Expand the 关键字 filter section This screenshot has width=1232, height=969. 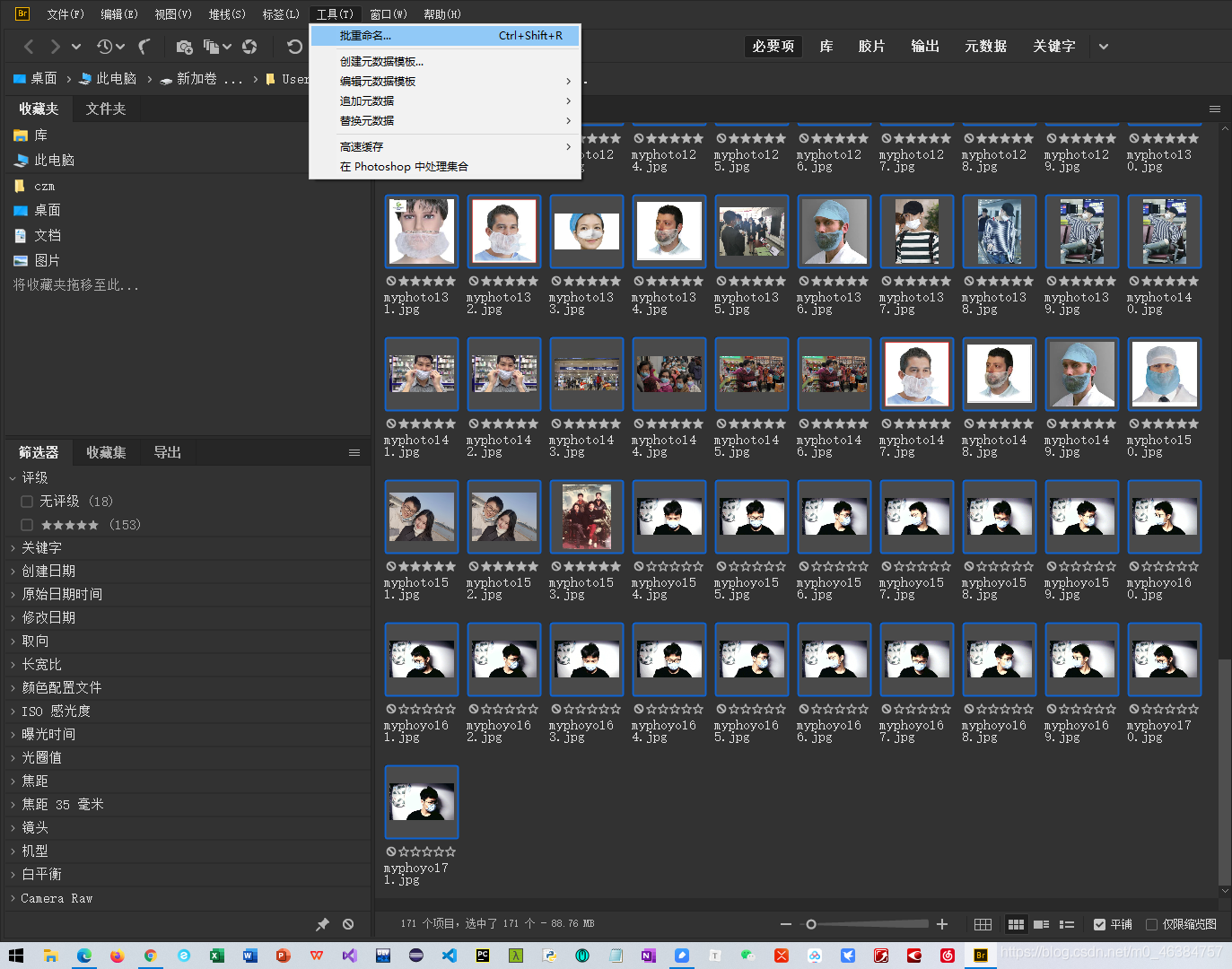13,548
